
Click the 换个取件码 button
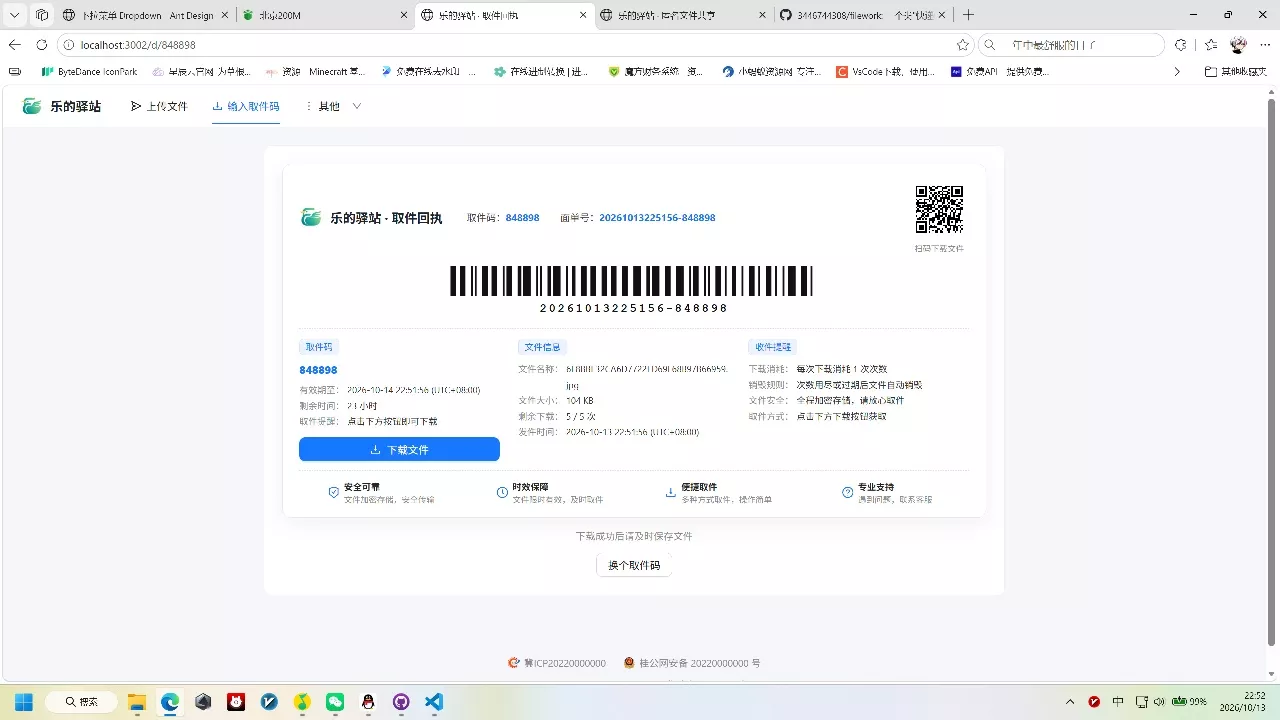point(634,565)
